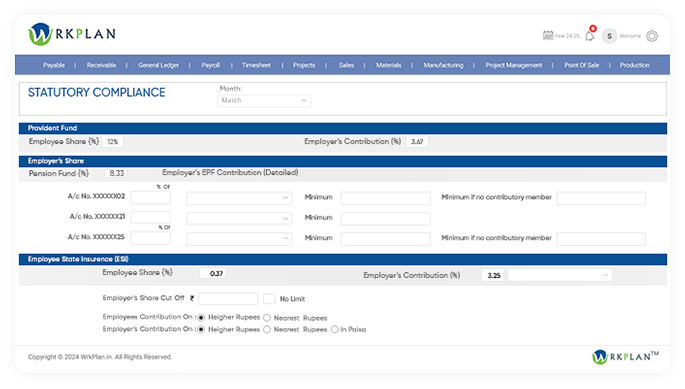Image resolution: width=685 pixels, height=389 pixels.
Task: Click the Provident Fund section header
Action: tap(342, 128)
